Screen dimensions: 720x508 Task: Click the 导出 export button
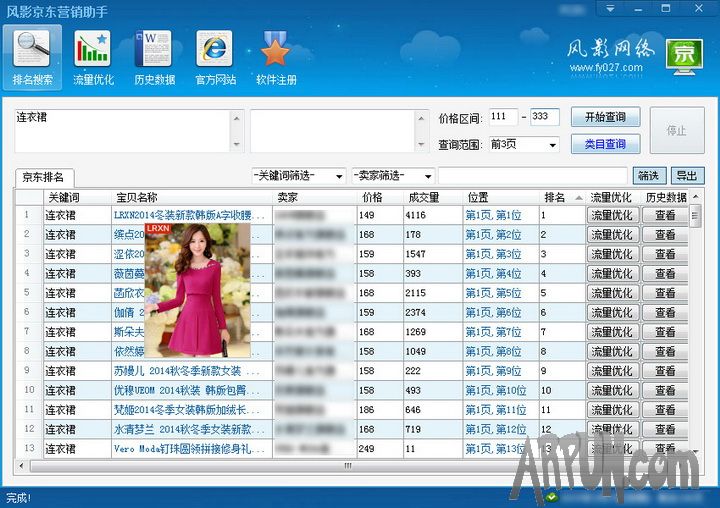(x=687, y=176)
